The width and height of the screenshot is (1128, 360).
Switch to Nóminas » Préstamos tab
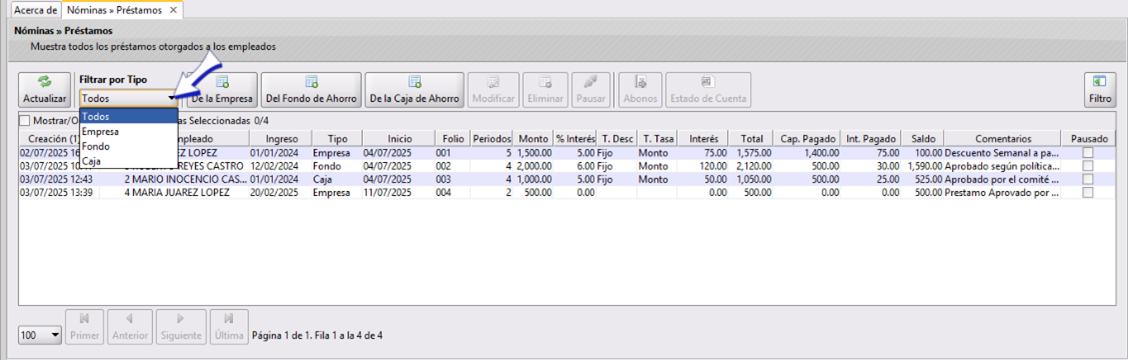[x=121, y=10]
